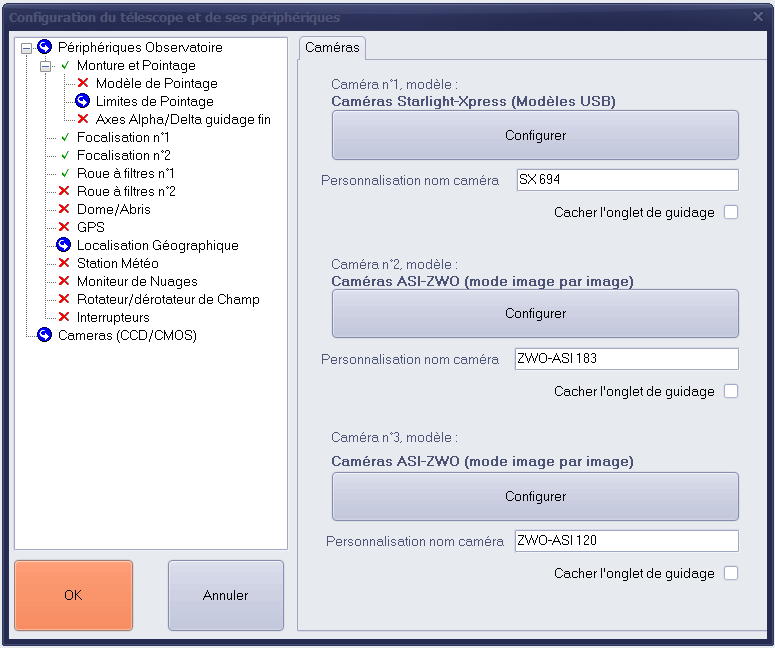Collapse the Périphériques Observatoire tree root
The image size is (775, 648).
26,47
